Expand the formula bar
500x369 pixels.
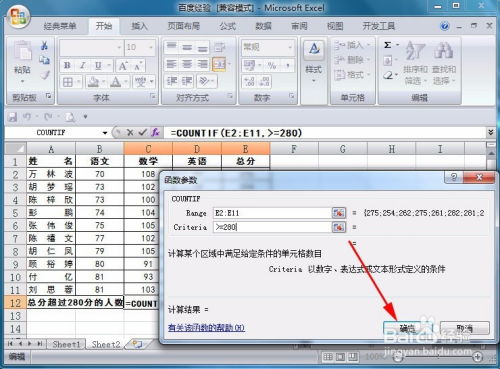(x=490, y=133)
